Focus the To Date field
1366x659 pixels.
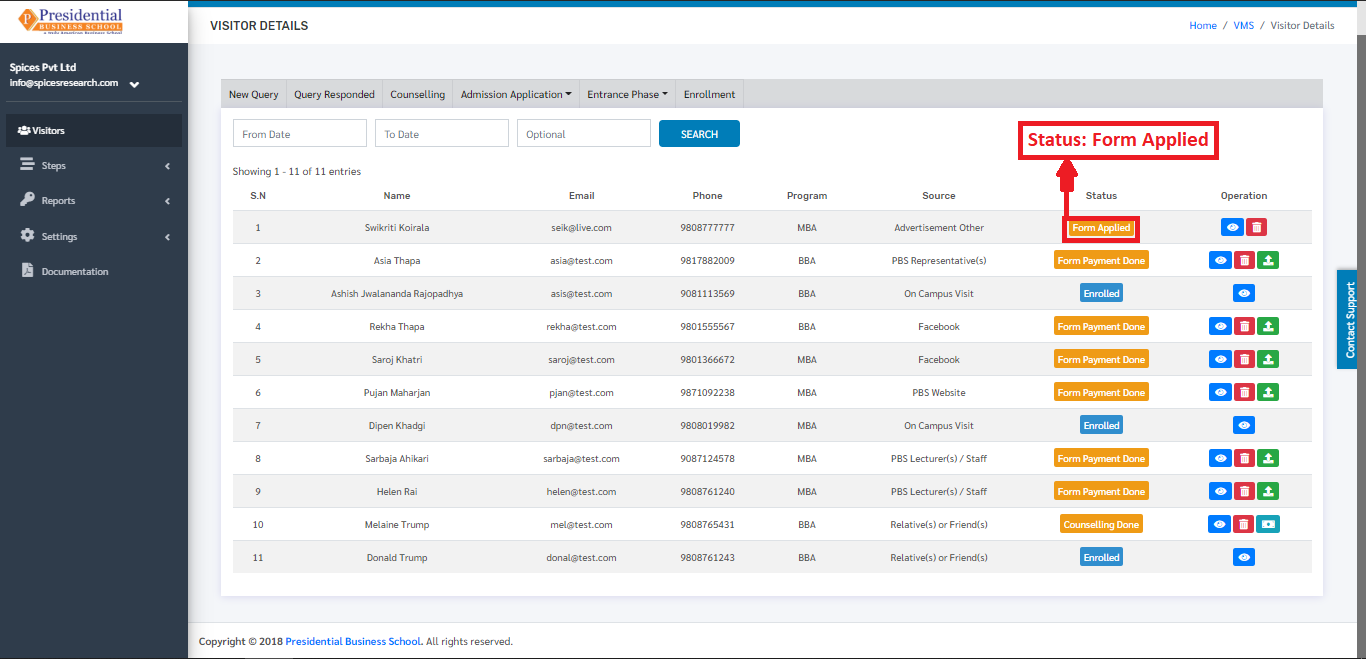coord(442,134)
